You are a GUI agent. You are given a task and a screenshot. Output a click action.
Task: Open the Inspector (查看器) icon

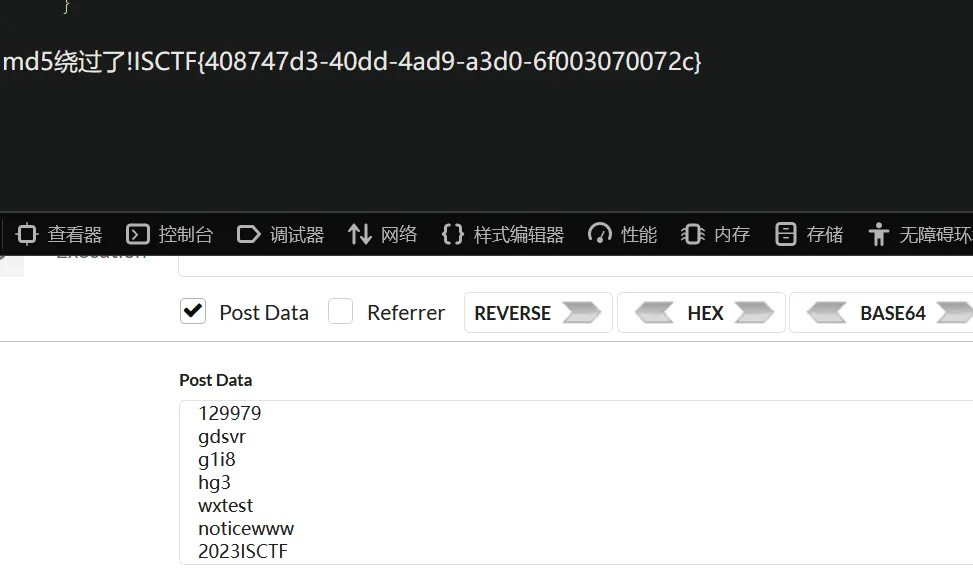click(27, 235)
